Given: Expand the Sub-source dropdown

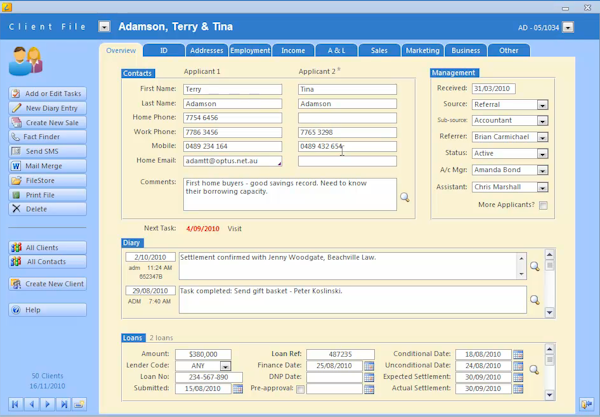Looking at the screenshot, I should [x=542, y=121].
